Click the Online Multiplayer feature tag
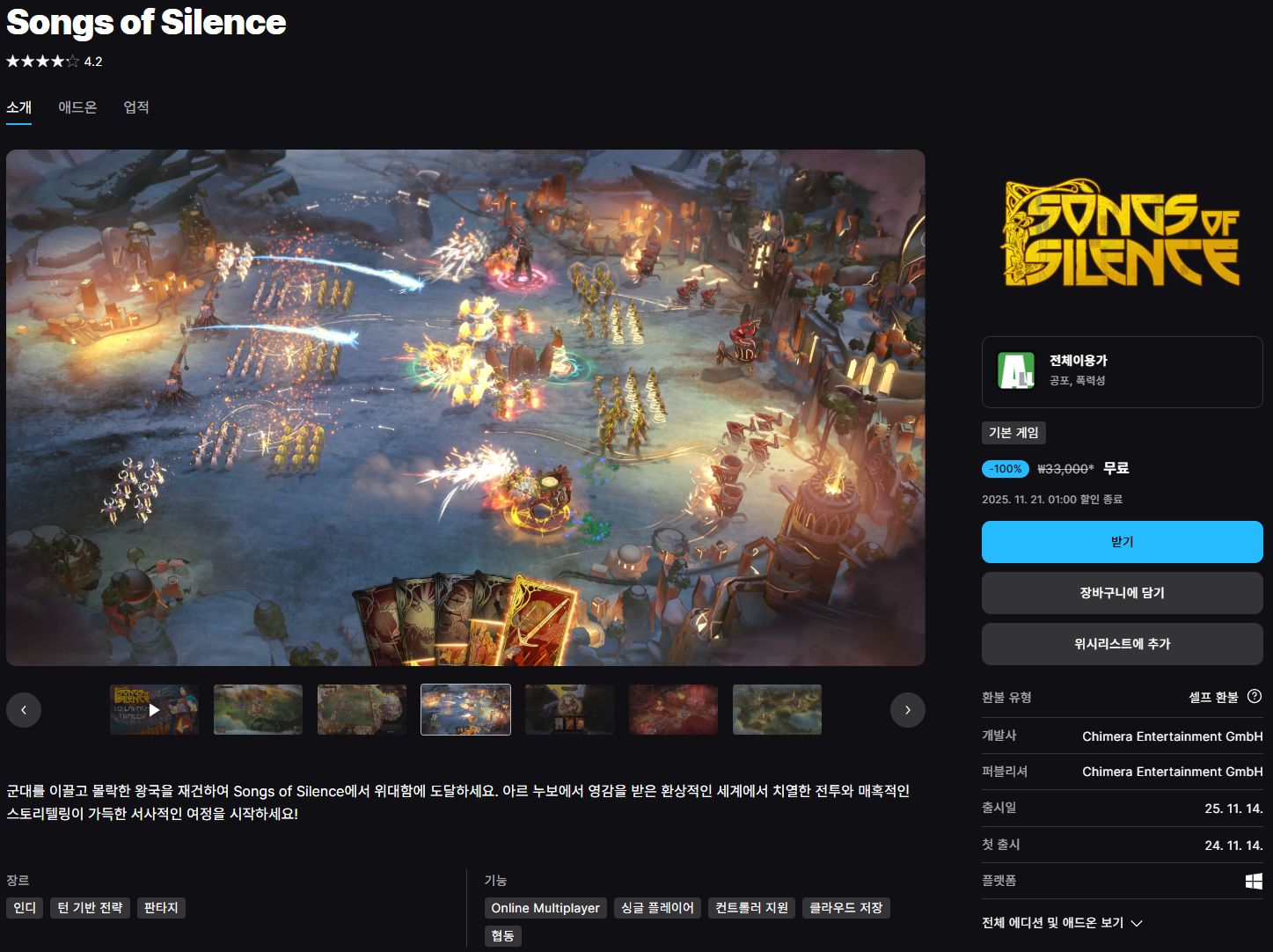 (545, 908)
